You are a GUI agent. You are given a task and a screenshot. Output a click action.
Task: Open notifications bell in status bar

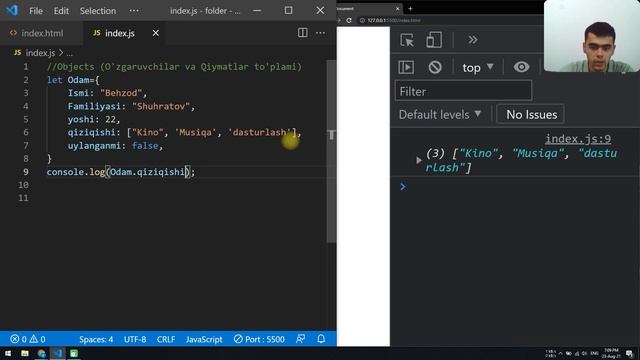[321, 339]
